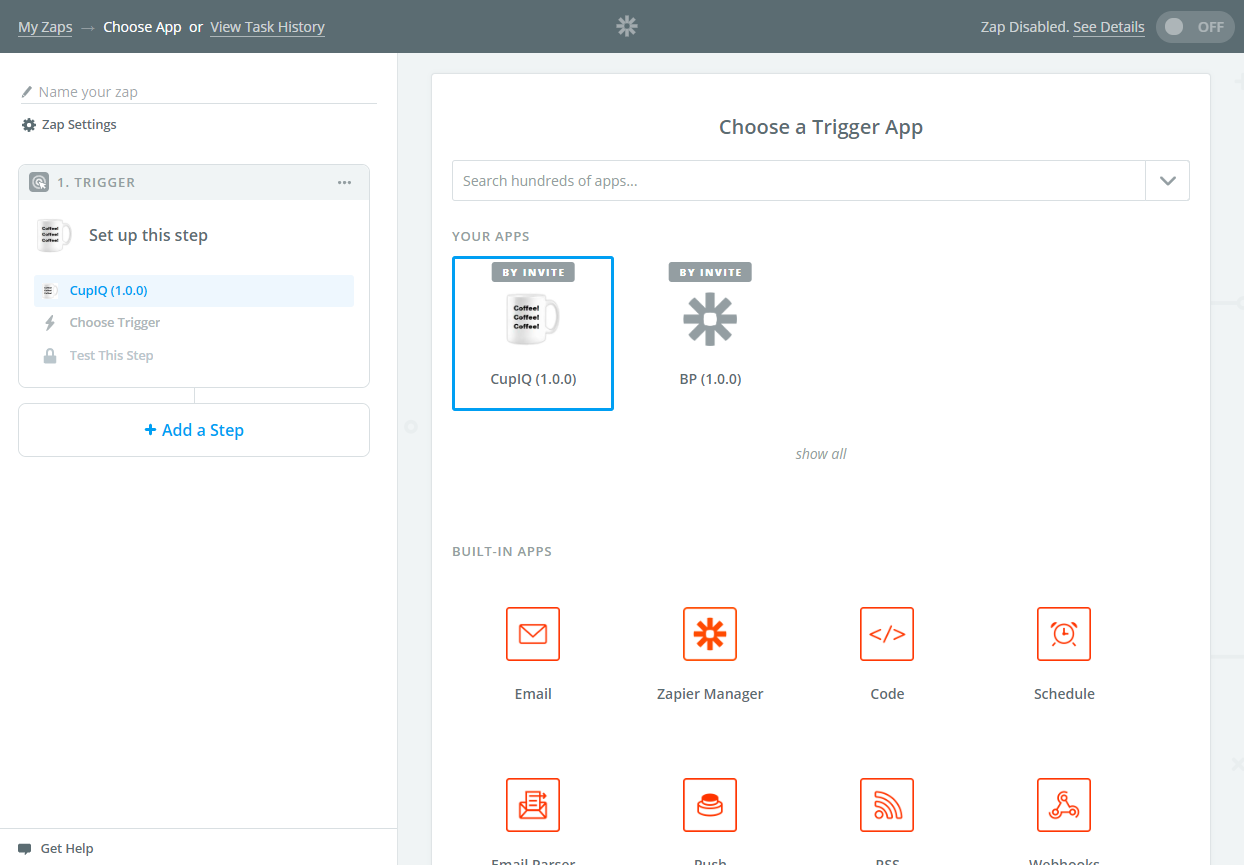Expand the app search dropdown chevron
1244x865 pixels.
1167,181
